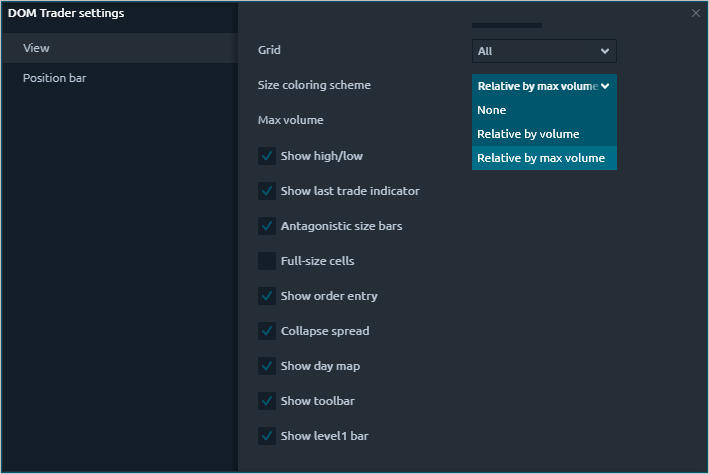Disable Show day map checkbox
The width and height of the screenshot is (709, 474).
[x=267, y=366]
